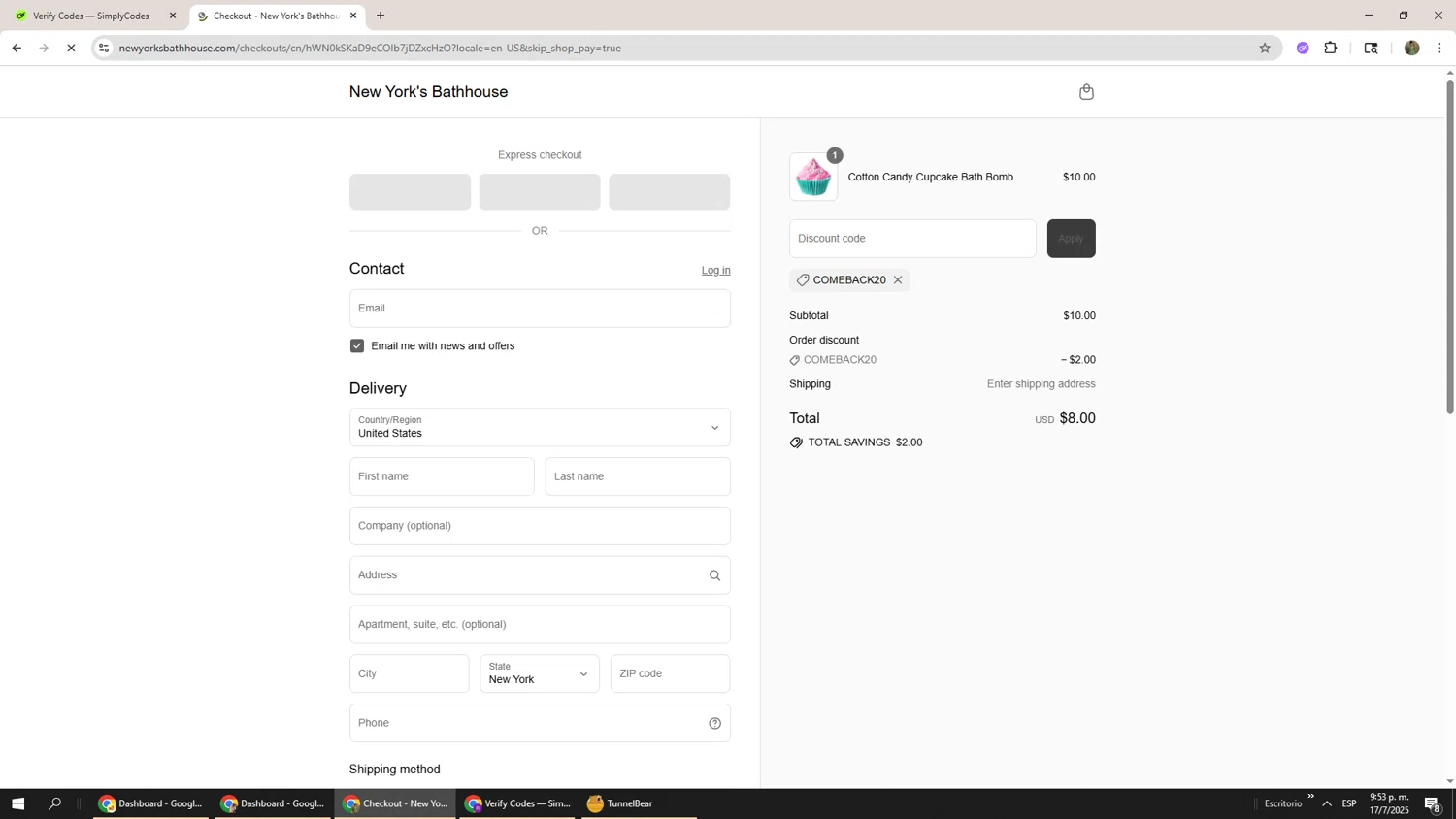Click the purple extension icon in toolbar
The height and width of the screenshot is (819, 1456).
(x=1303, y=48)
